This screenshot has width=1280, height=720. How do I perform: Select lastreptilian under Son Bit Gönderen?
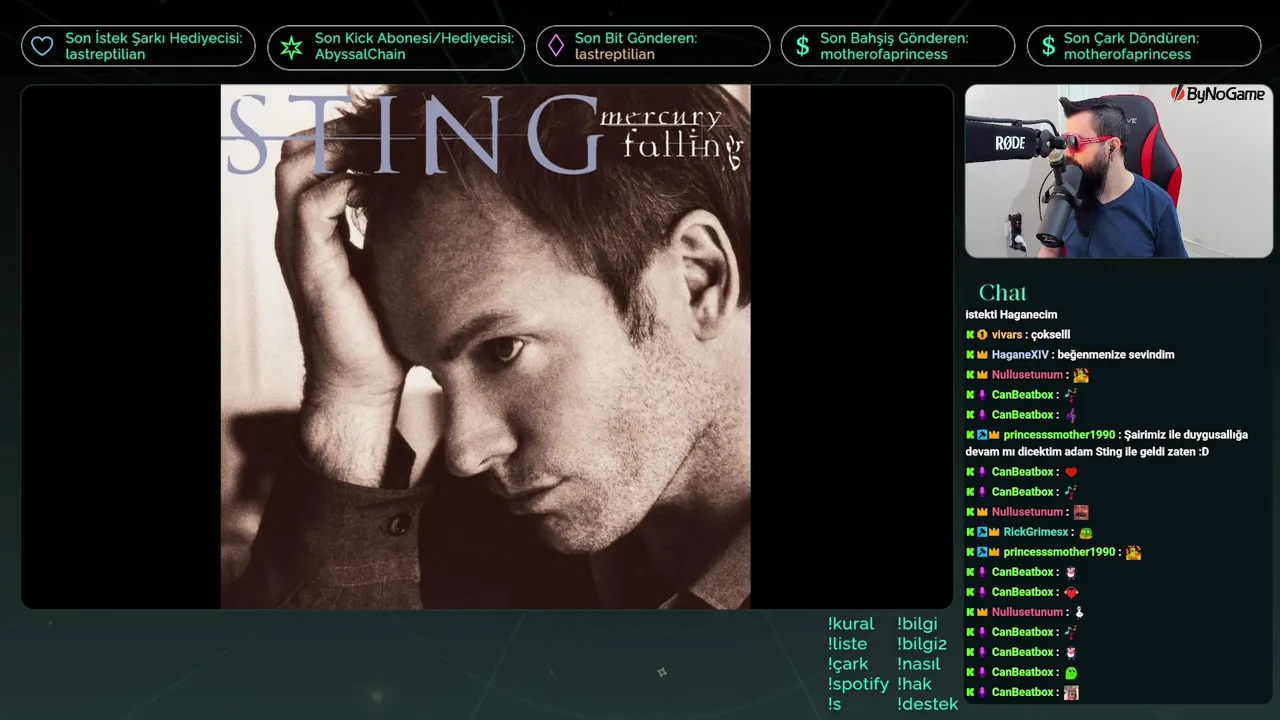615,54
